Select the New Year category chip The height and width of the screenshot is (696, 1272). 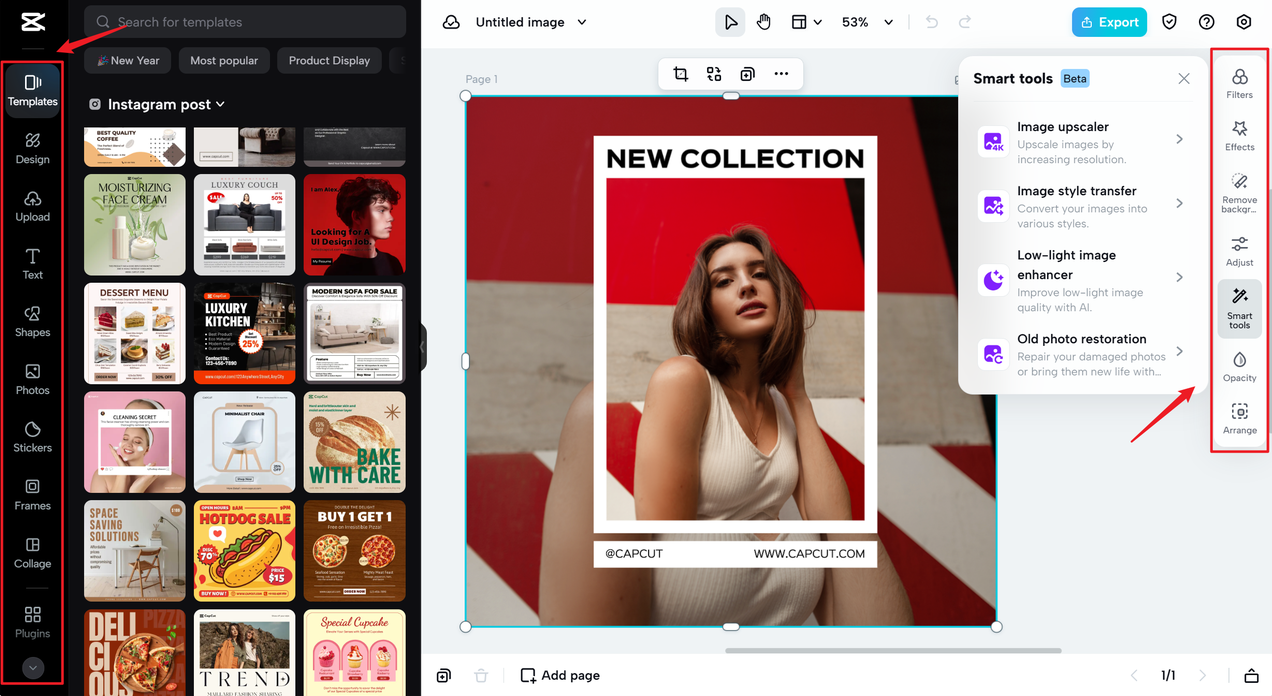[x=128, y=61]
